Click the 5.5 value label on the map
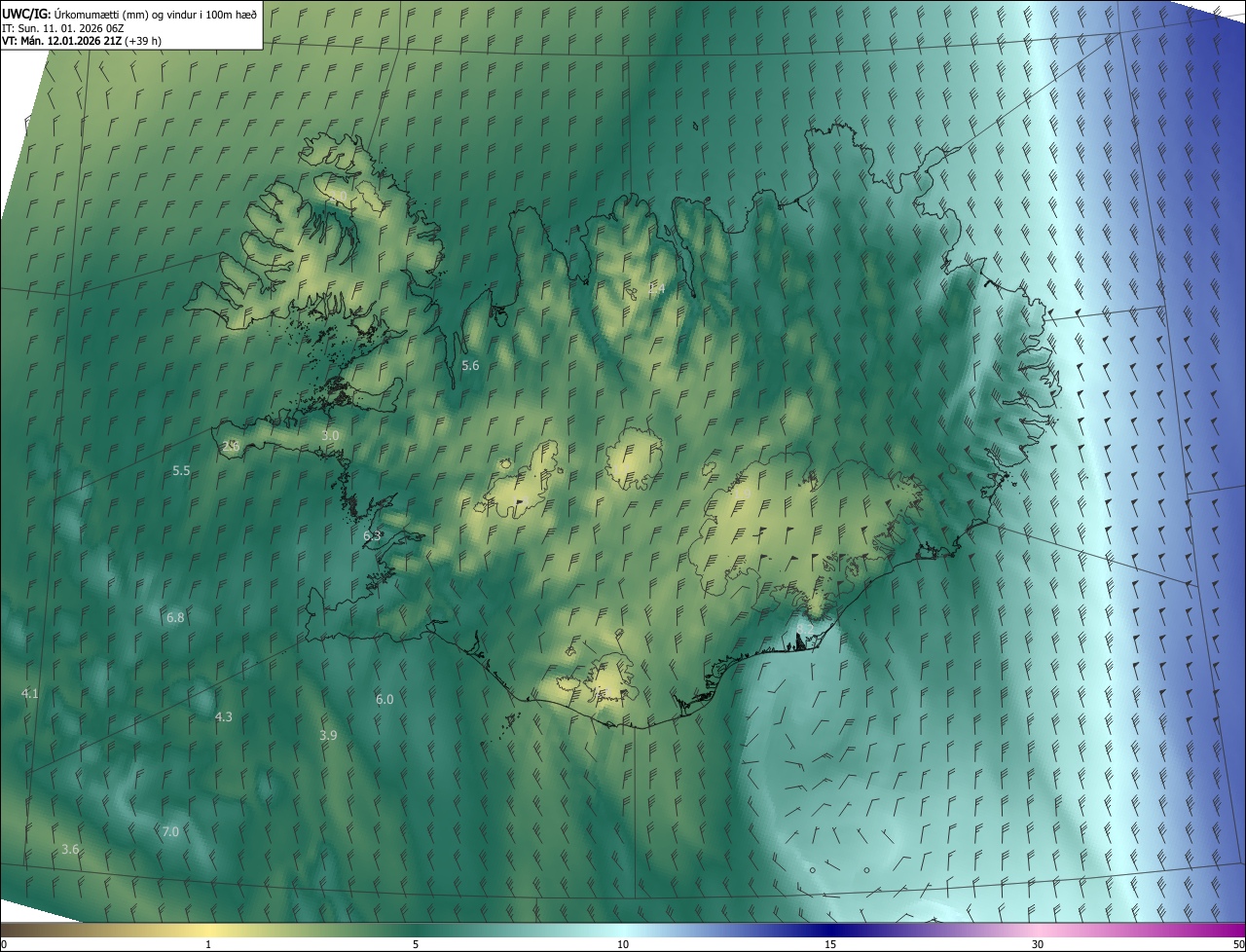The width and height of the screenshot is (1246, 952). tap(181, 470)
